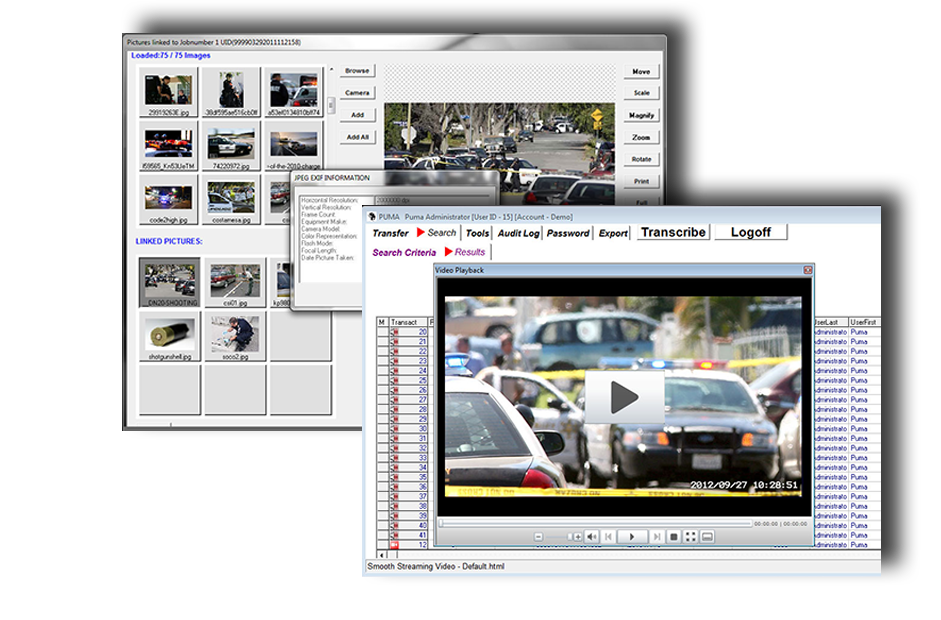Click the media icon for transaction 25
Image resolution: width=941 pixels, height=620 pixels.
coord(395,381)
